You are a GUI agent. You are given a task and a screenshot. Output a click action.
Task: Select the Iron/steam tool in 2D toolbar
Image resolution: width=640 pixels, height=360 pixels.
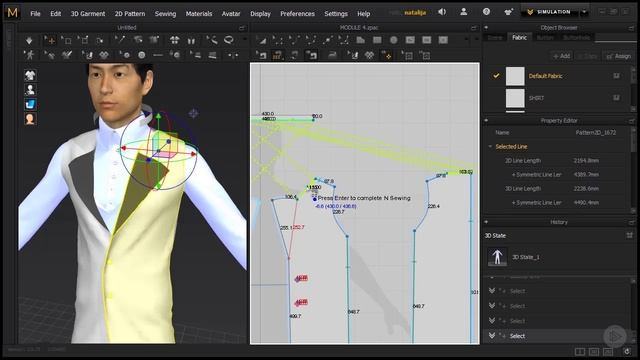tap(332, 55)
